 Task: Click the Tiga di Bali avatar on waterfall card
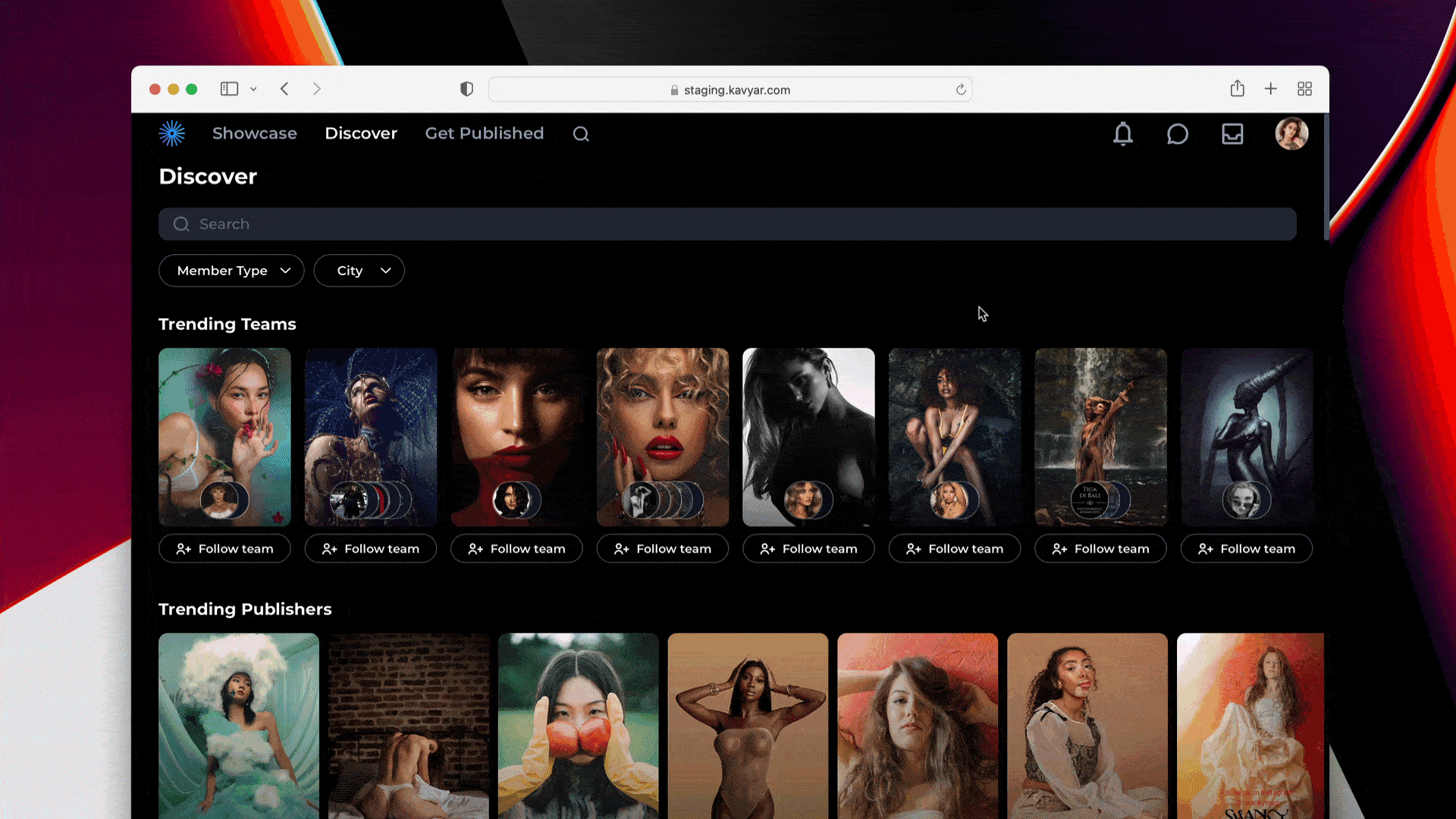coord(1090,500)
